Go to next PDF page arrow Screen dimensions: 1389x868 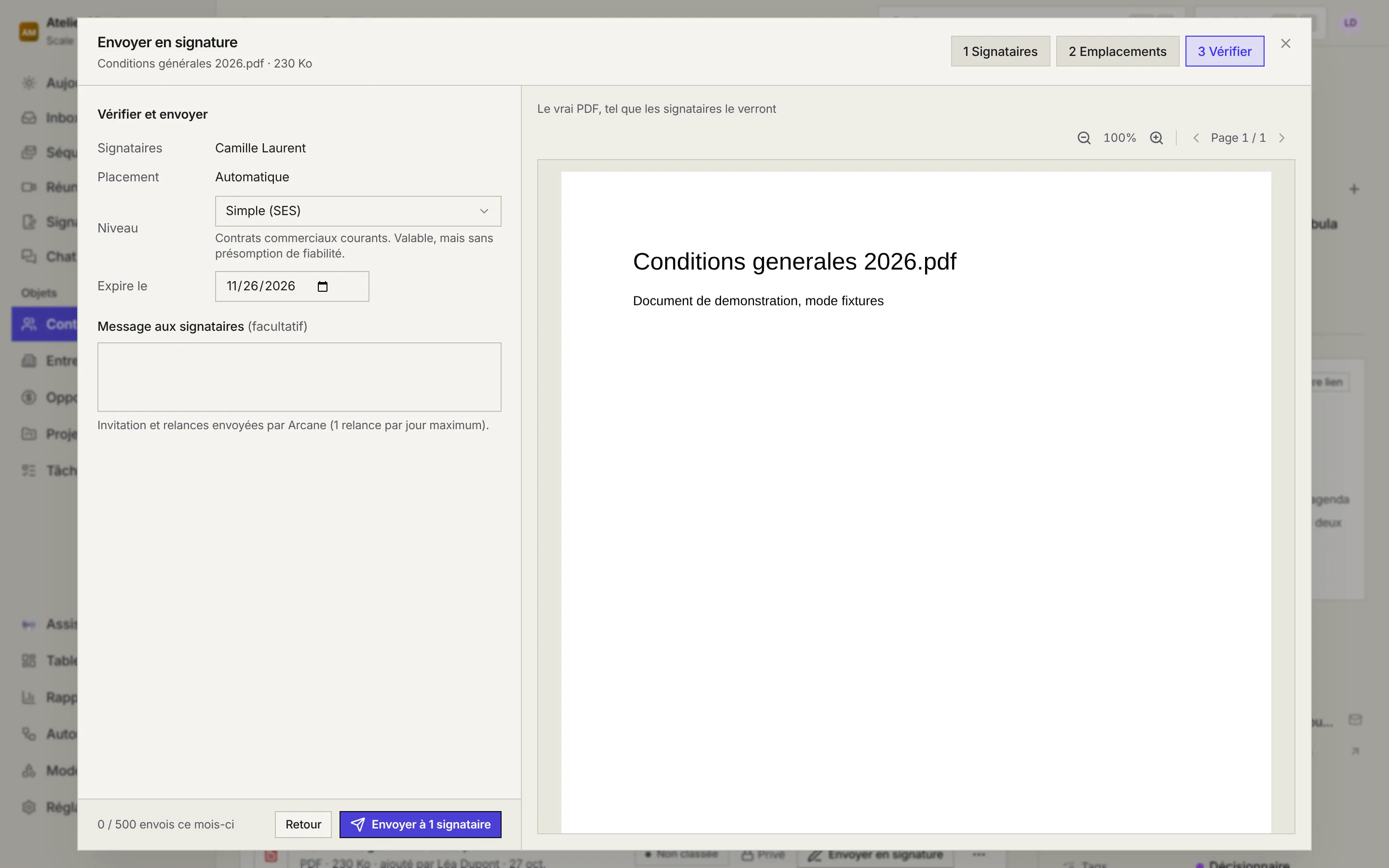[1281, 138]
